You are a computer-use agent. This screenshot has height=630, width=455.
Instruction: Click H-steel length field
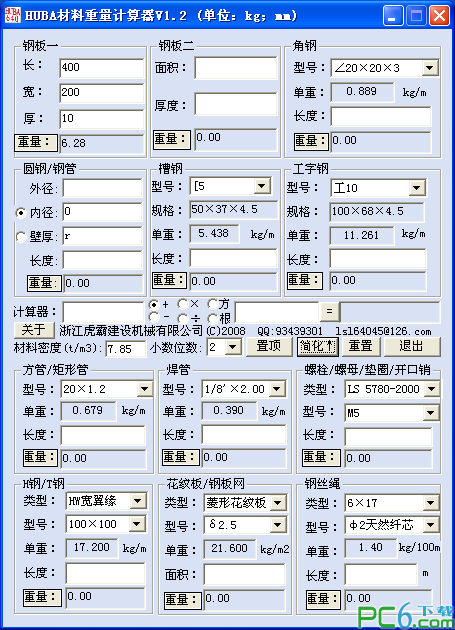pyautogui.click(x=105, y=573)
